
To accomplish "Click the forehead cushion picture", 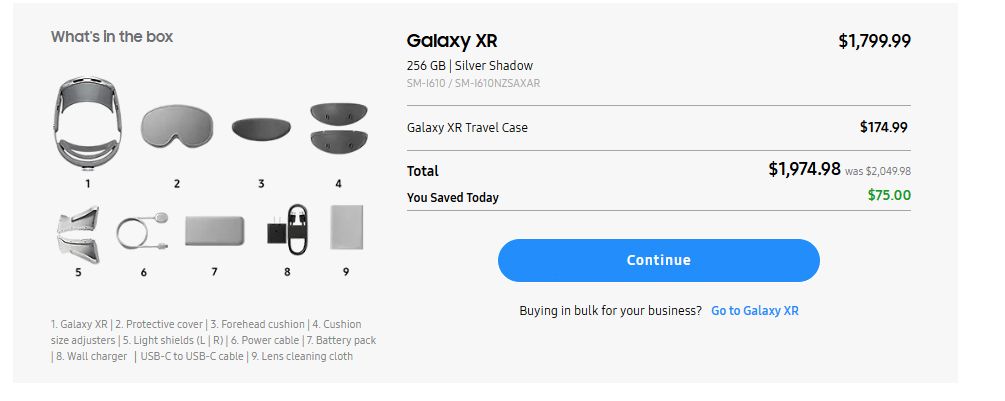I will click(x=261, y=129).
